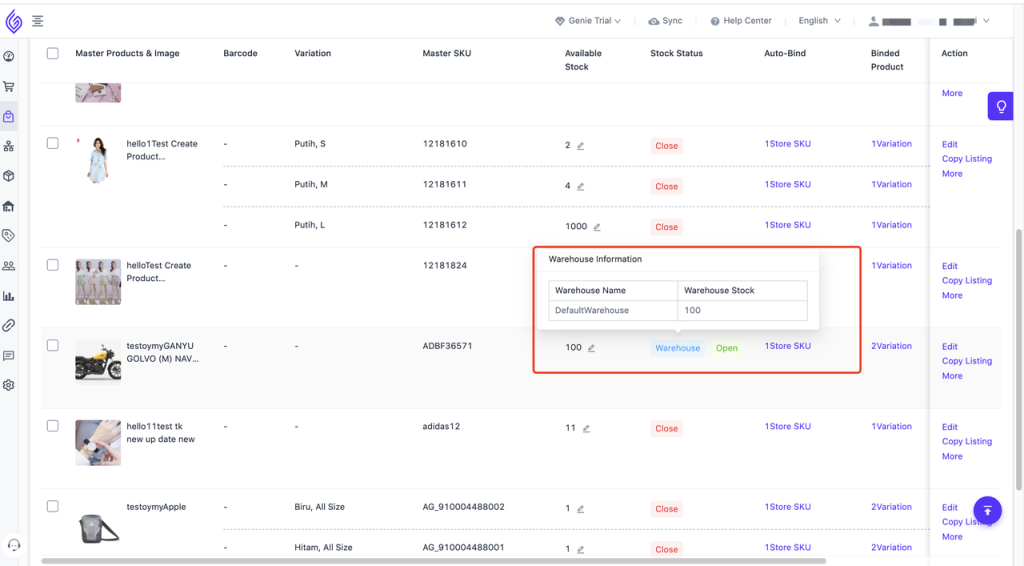The height and width of the screenshot is (566, 1024).
Task: Open the reports bar chart sidebar icon
Action: click(9, 296)
